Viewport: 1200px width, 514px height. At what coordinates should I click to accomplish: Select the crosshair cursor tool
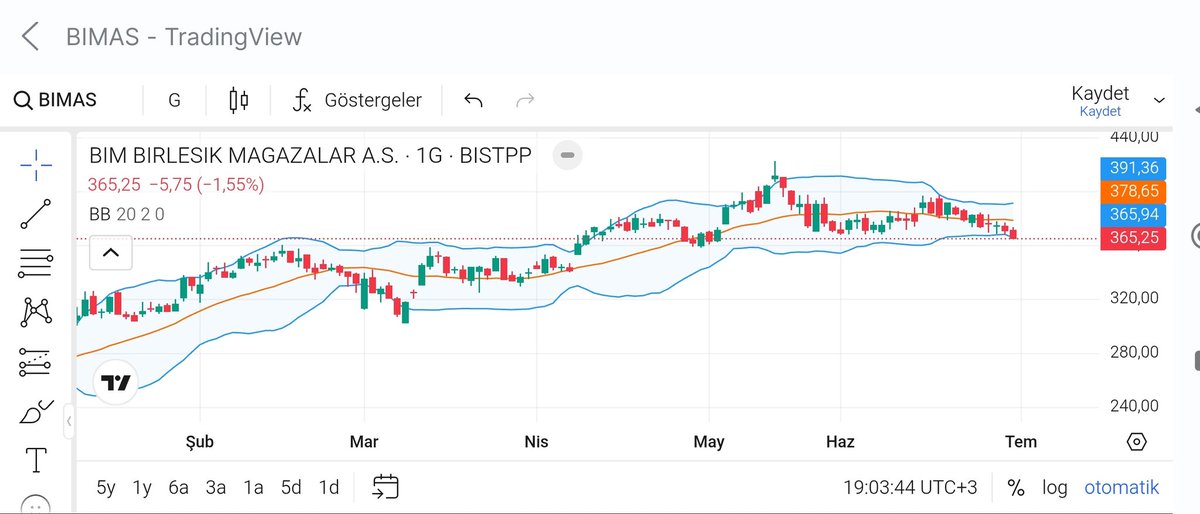tap(36, 164)
